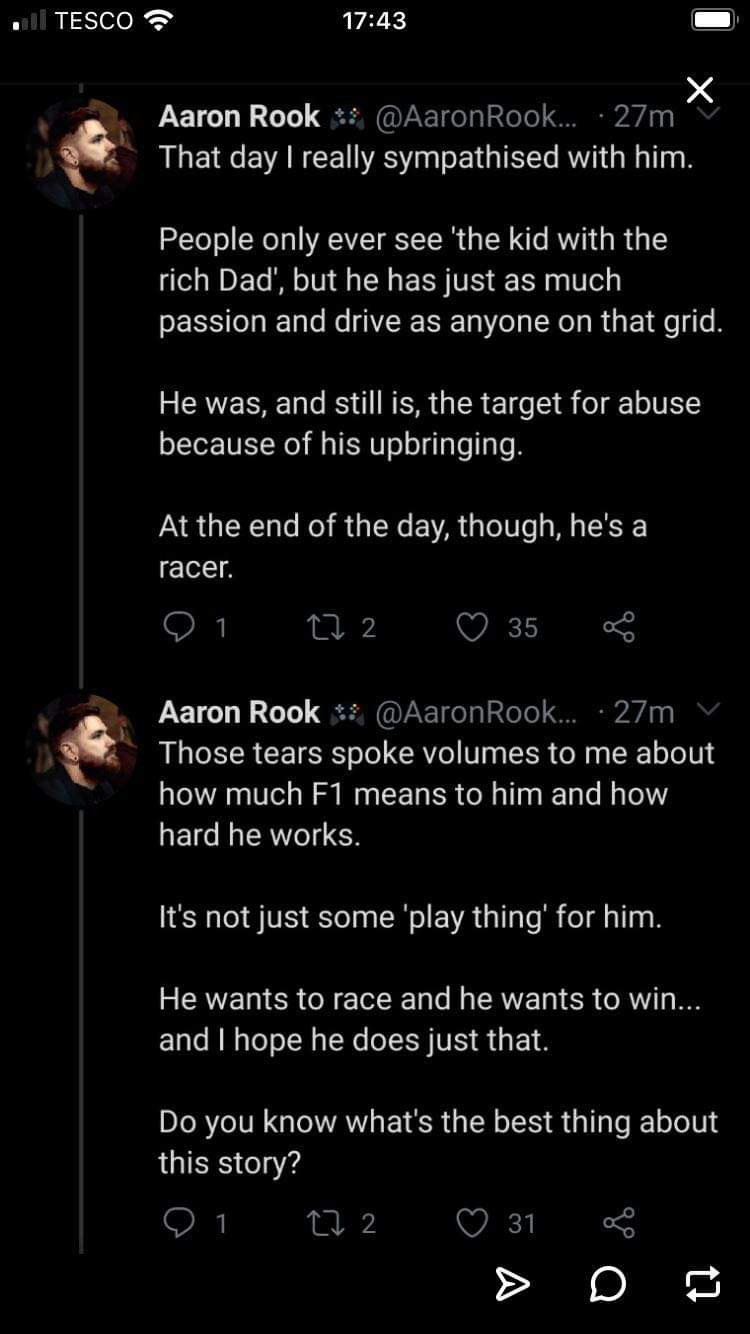Tap the bottom retweet icon
The width and height of the screenshot is (750, 1334).
702,1284
